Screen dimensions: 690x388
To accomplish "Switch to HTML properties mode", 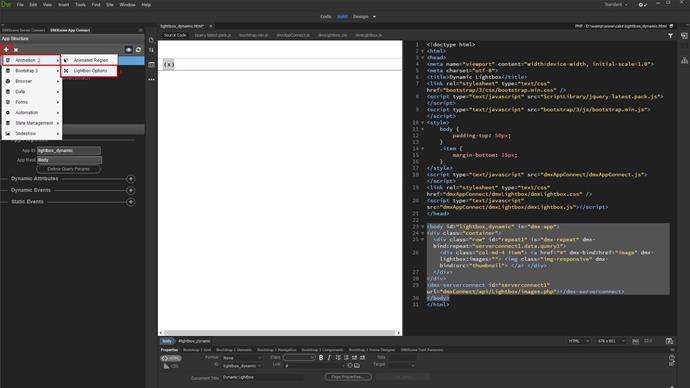I will pyautogui.click(x=171, y=358).
